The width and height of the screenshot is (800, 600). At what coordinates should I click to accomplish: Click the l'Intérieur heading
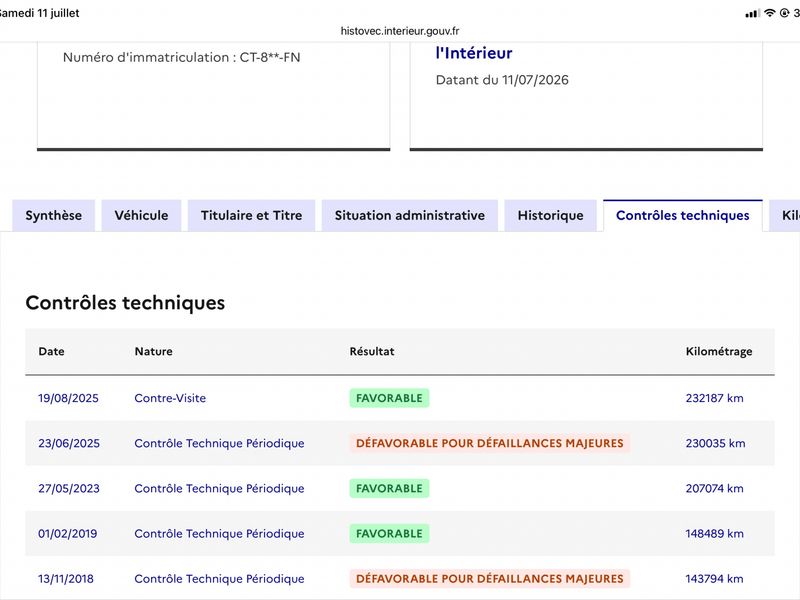click(x=474, y=53)
